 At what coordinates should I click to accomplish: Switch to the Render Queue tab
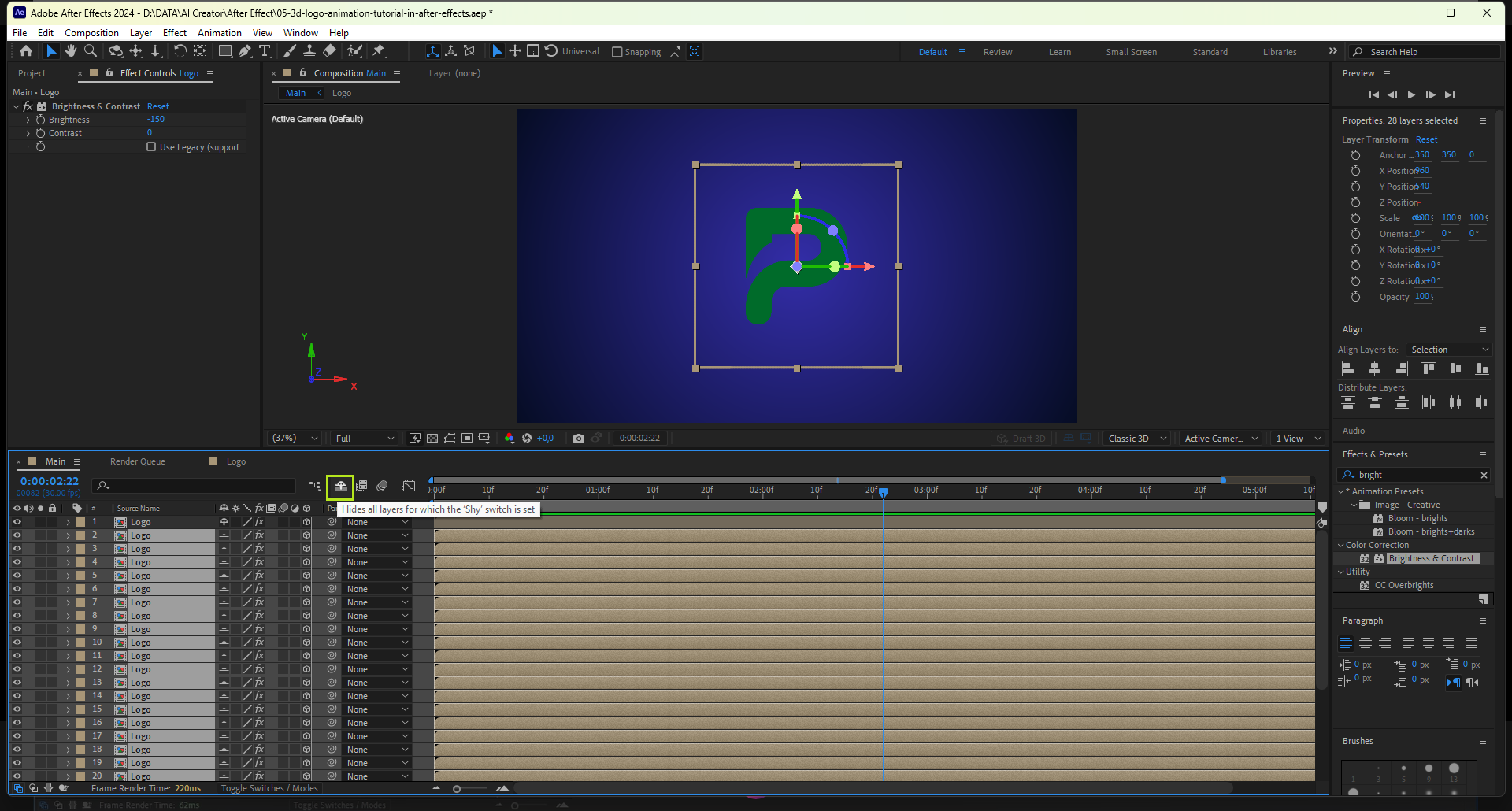pyautogui.click(x=138, y=461)
